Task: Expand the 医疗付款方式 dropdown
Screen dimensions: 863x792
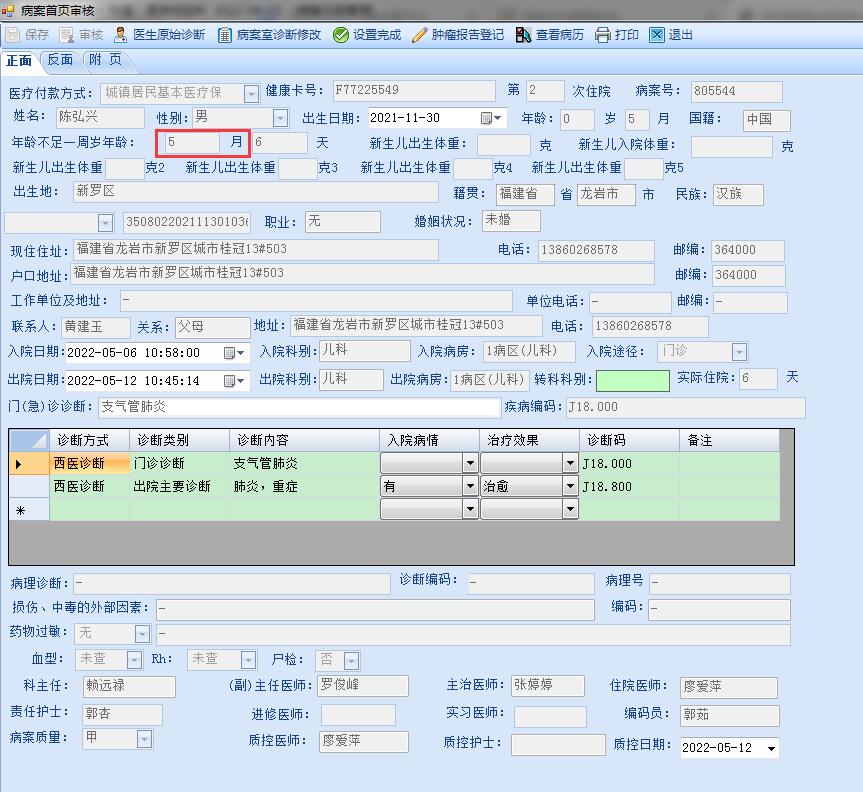Action: (x=251, y=94)
